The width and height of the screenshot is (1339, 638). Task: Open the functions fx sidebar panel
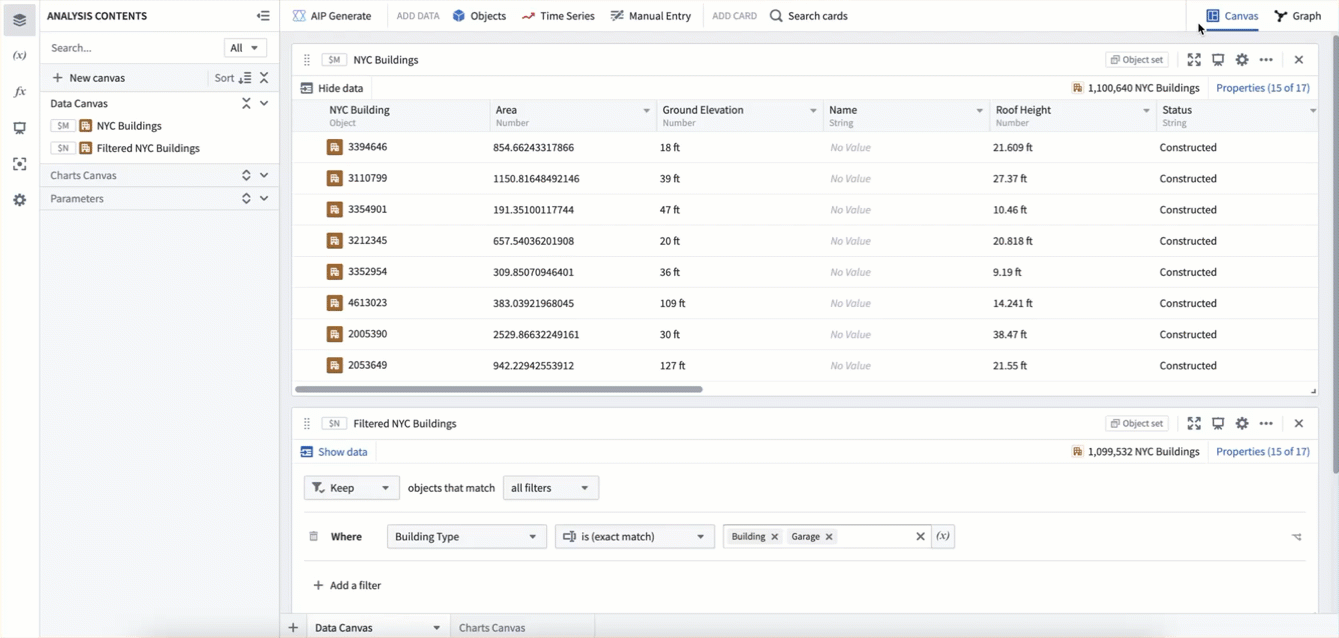19,92
